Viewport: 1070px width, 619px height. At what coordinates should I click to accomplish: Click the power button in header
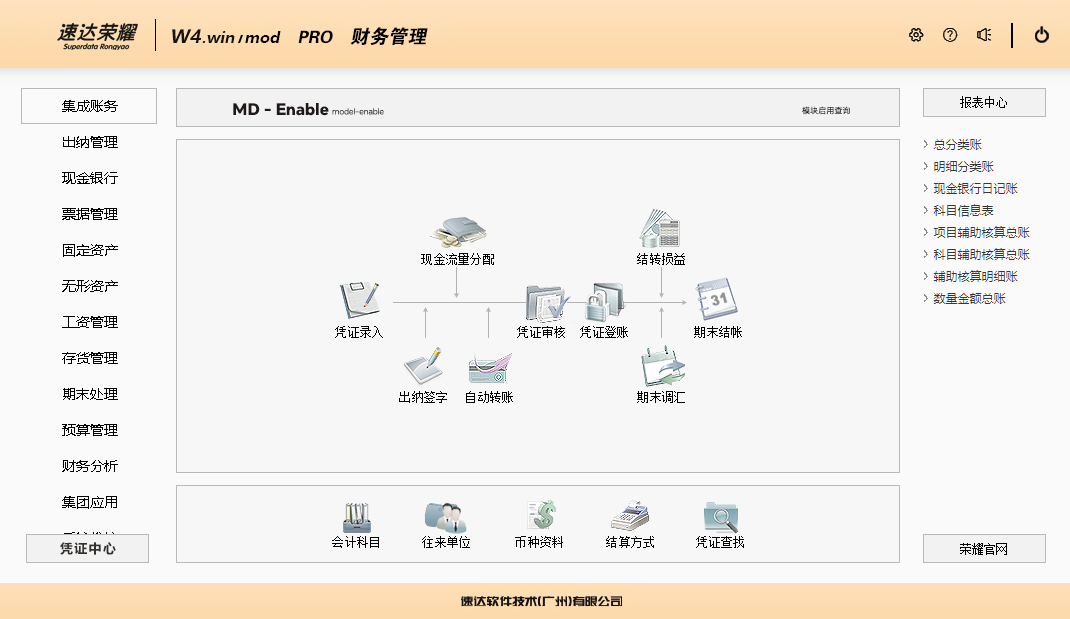pos(1041,35)
